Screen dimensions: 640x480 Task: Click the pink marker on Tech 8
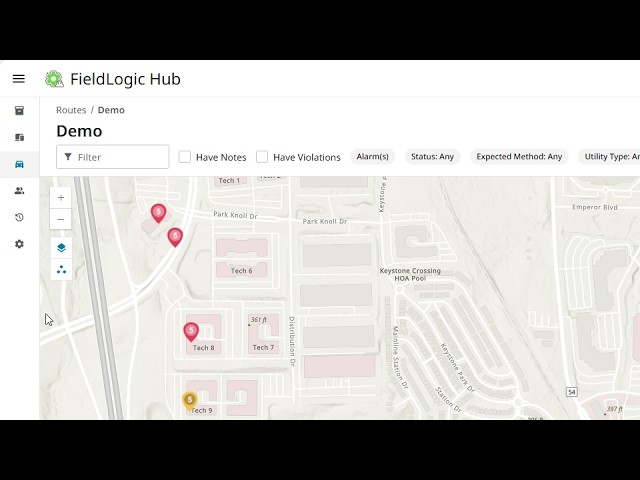[191, 332]
